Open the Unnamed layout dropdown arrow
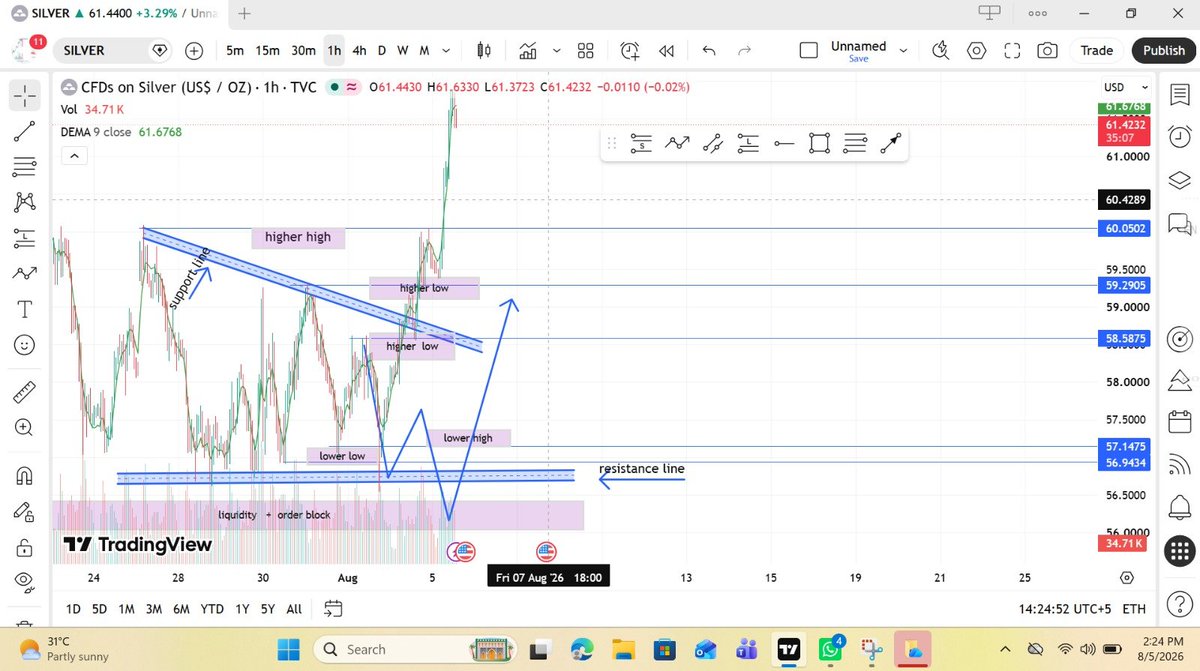The image size is (1200, 671). point(903,50)
